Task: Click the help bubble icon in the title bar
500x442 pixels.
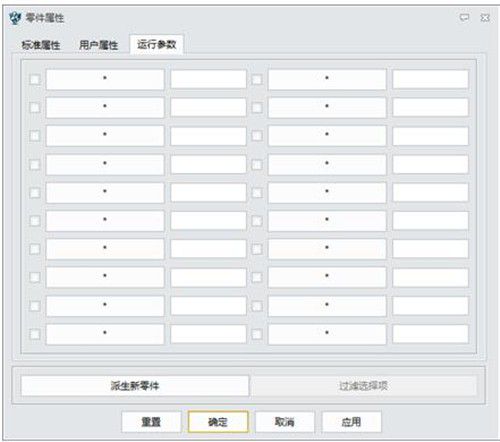Action: (464, 18)
